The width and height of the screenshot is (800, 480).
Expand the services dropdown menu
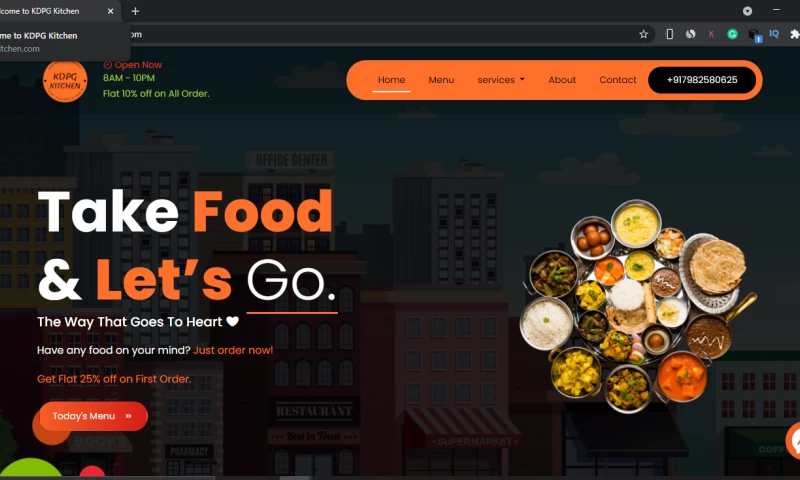501,80
